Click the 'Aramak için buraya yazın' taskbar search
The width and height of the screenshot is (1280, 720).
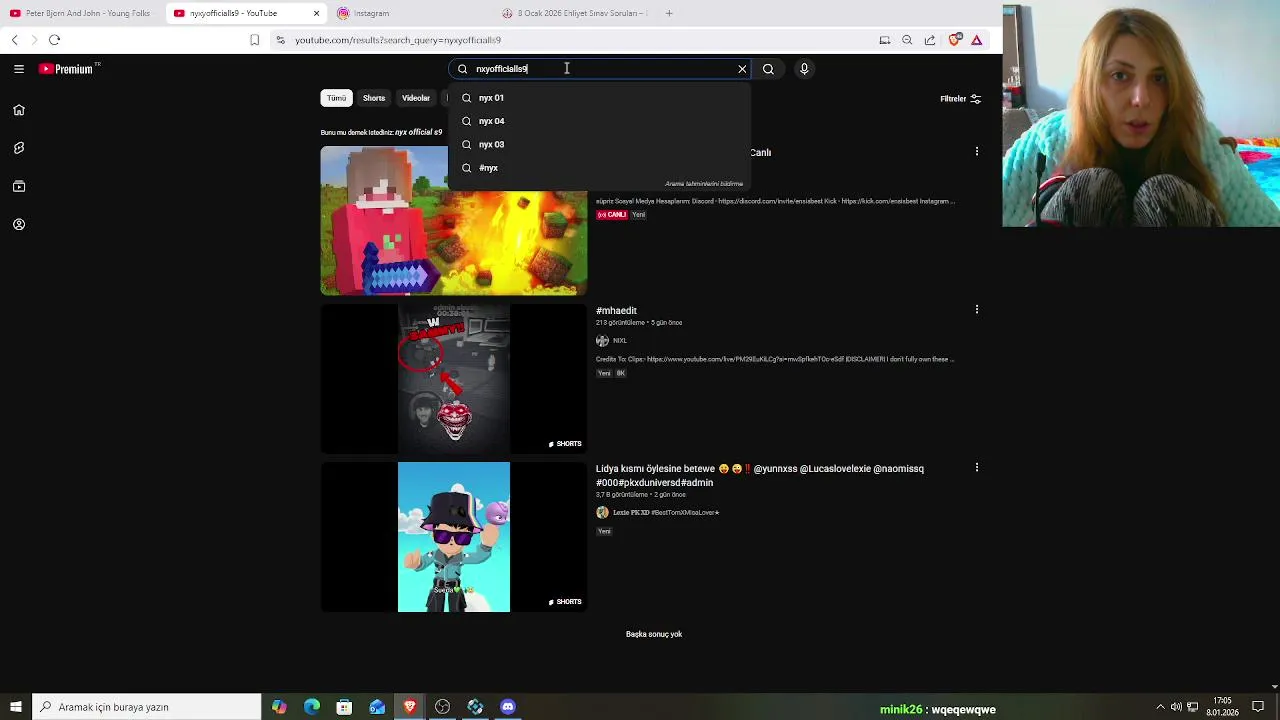point(147,707)
